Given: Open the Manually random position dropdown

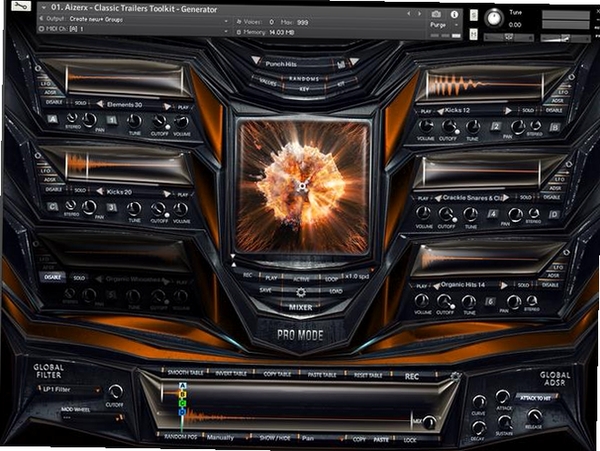Looking at the screenshot, I should click(x=227, y=438).
